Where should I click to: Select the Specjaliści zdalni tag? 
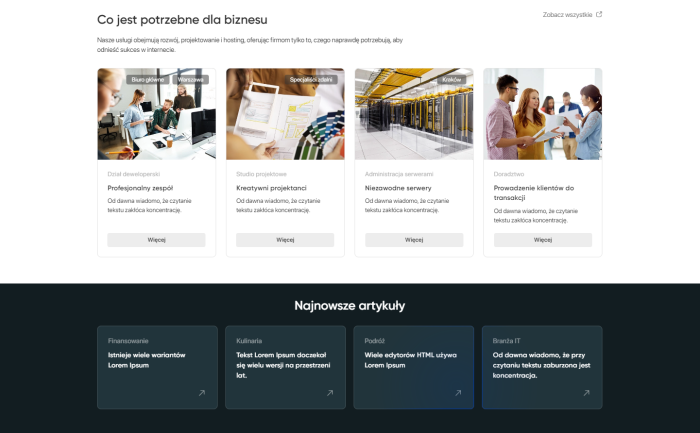click(312, 79)
